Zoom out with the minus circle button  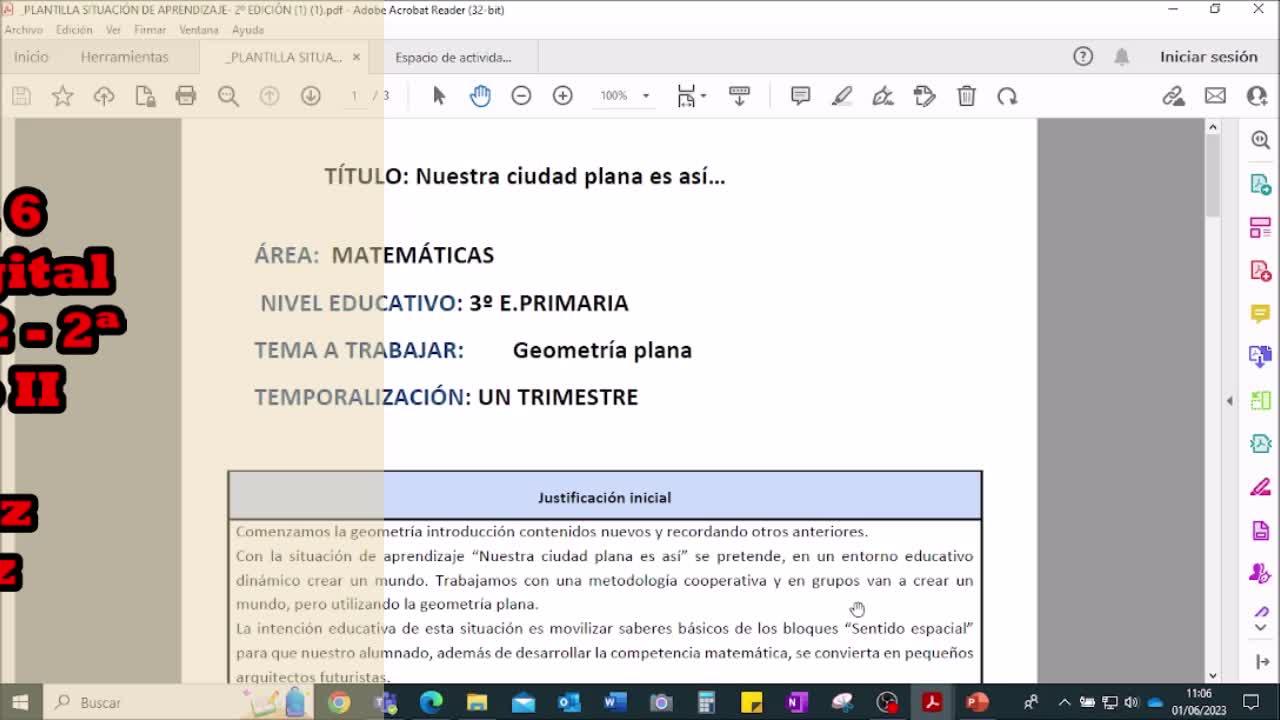[521, 96]
